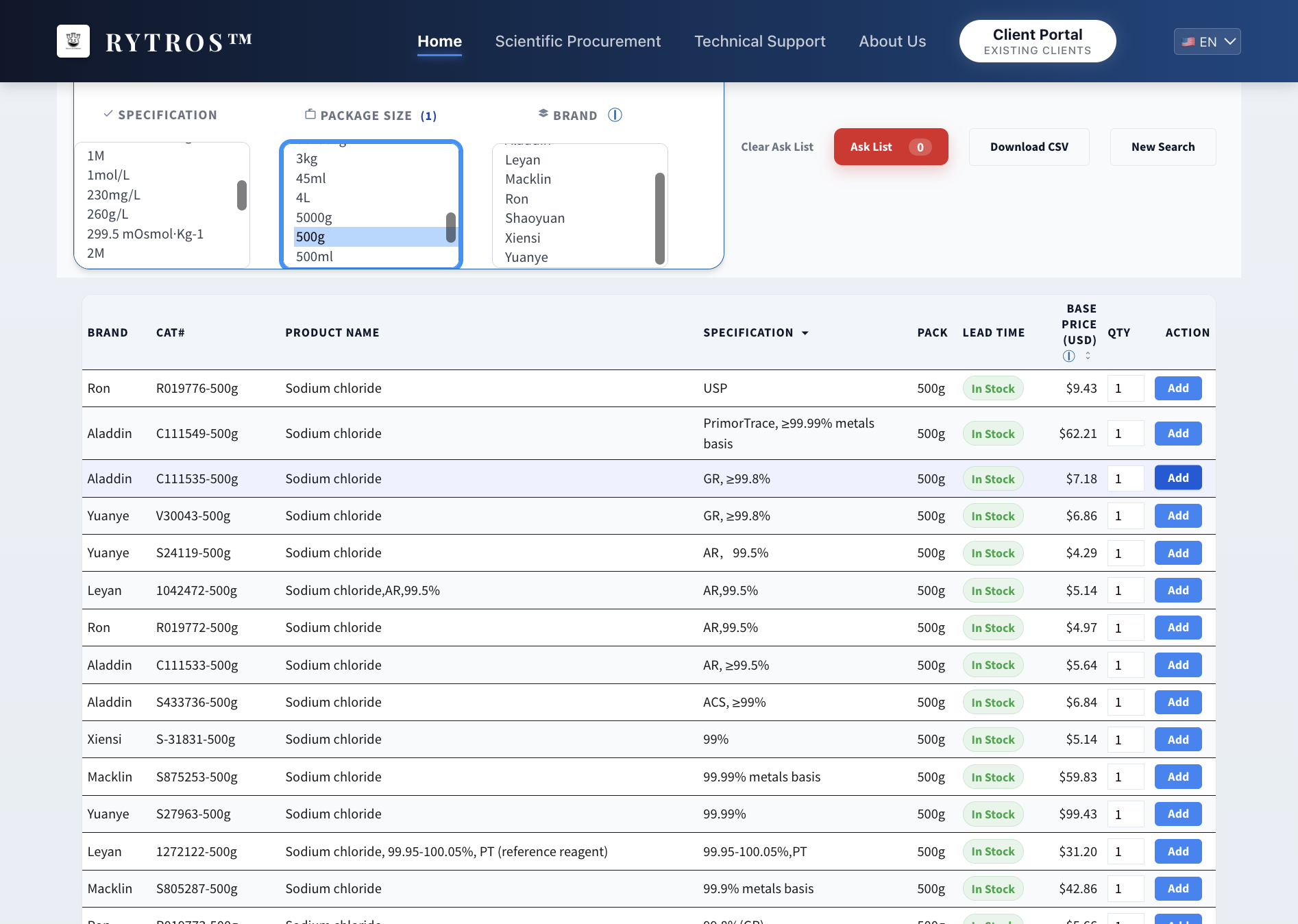Open the EN language dropdown
Image resolution: width=1298 pixels, height=924 pixels.
1207,42
